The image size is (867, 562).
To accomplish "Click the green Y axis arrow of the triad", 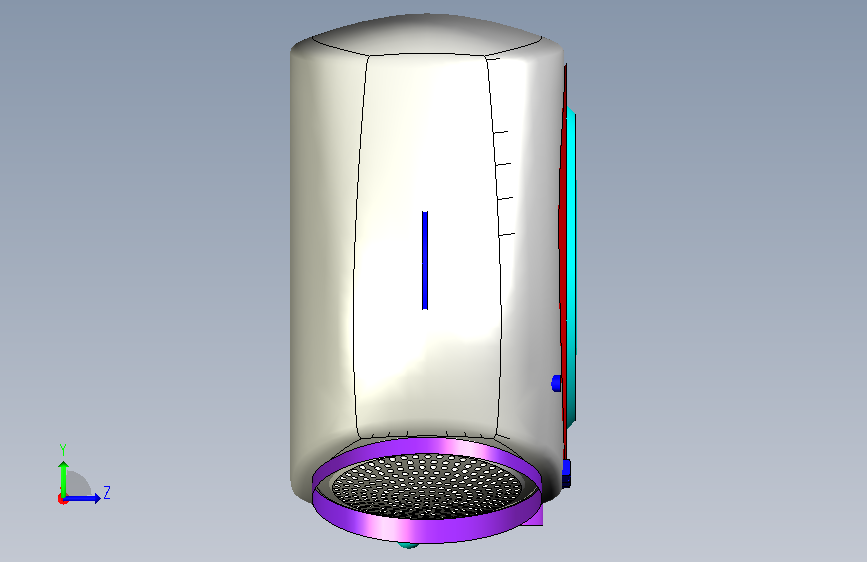I will coord(64,479).
